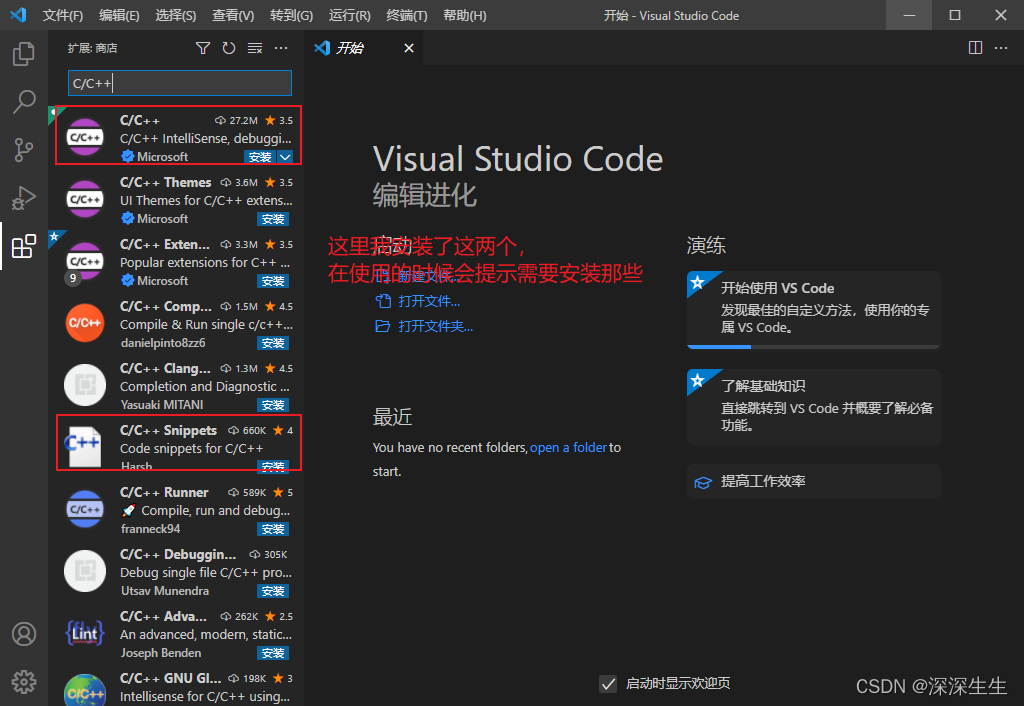The height and width of the screenshot is (706, 1024).
Task: Install the C/C++ Runner extension
Action: pos(273,529)
